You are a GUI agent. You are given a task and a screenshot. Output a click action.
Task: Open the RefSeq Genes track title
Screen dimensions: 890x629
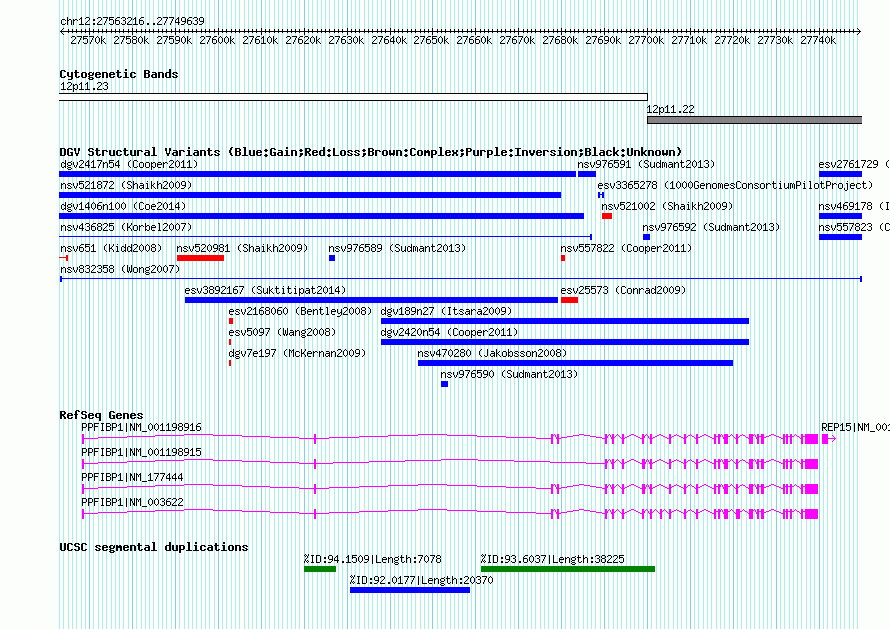click(x=101, y=415)
